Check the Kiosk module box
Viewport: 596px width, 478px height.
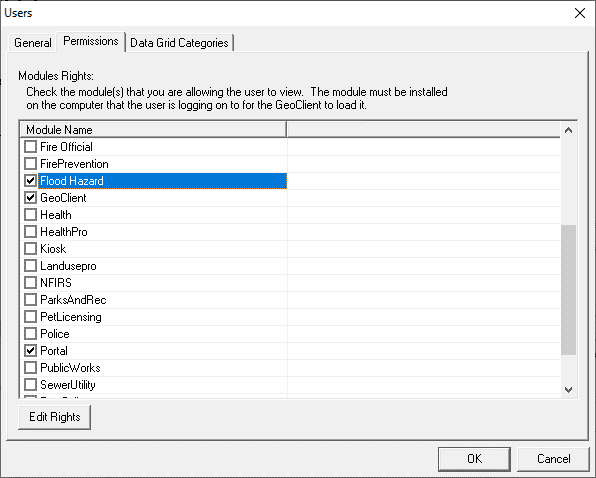click(x=30, y=249)
